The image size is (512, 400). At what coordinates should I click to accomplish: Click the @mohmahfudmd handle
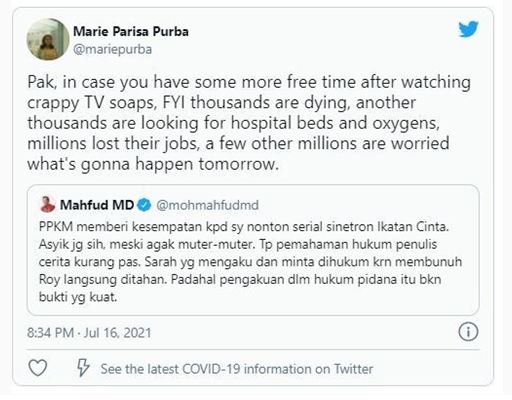click(207, 205)
